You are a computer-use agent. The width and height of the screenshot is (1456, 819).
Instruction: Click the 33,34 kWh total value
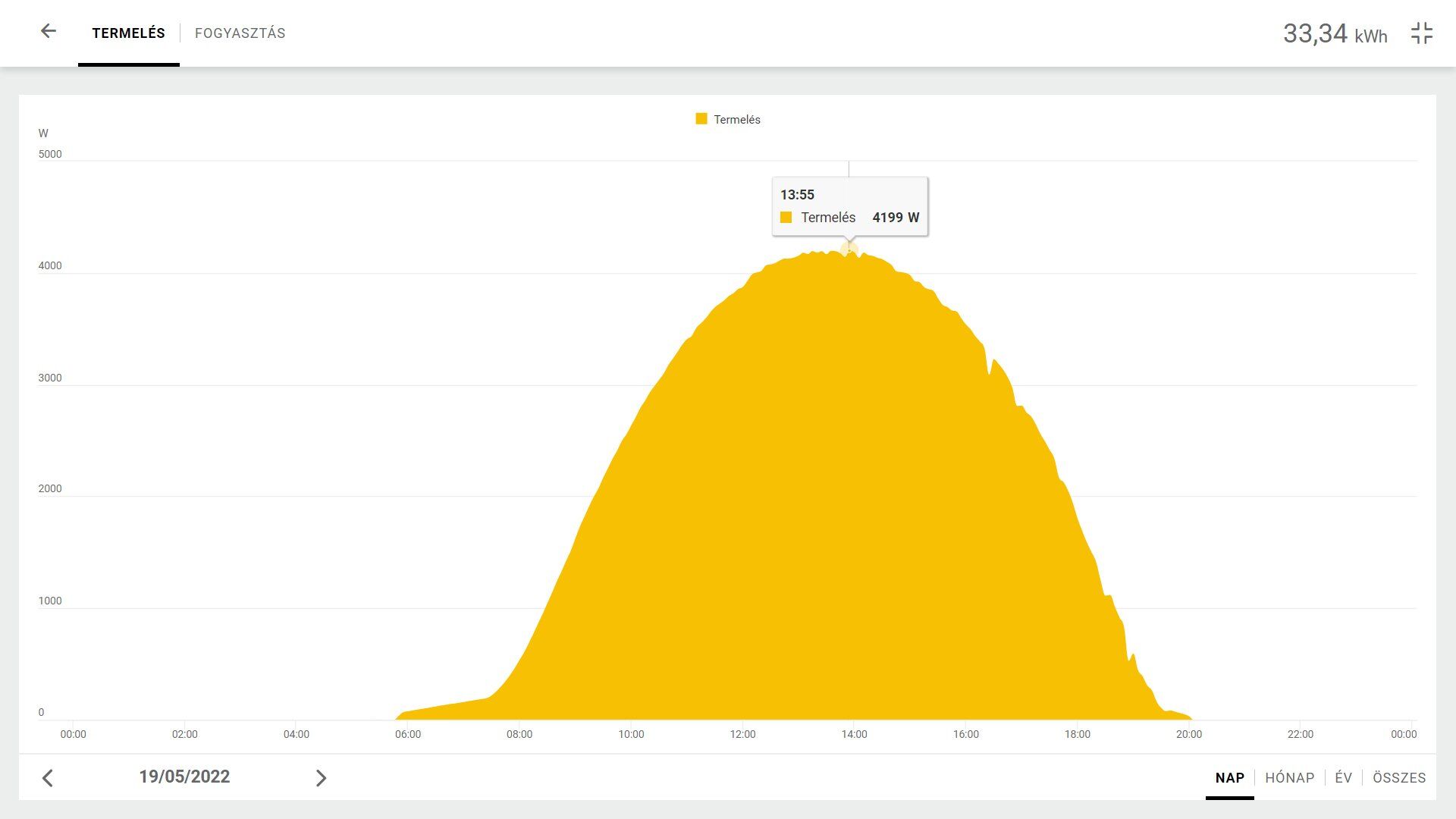tap(1334, 34)
